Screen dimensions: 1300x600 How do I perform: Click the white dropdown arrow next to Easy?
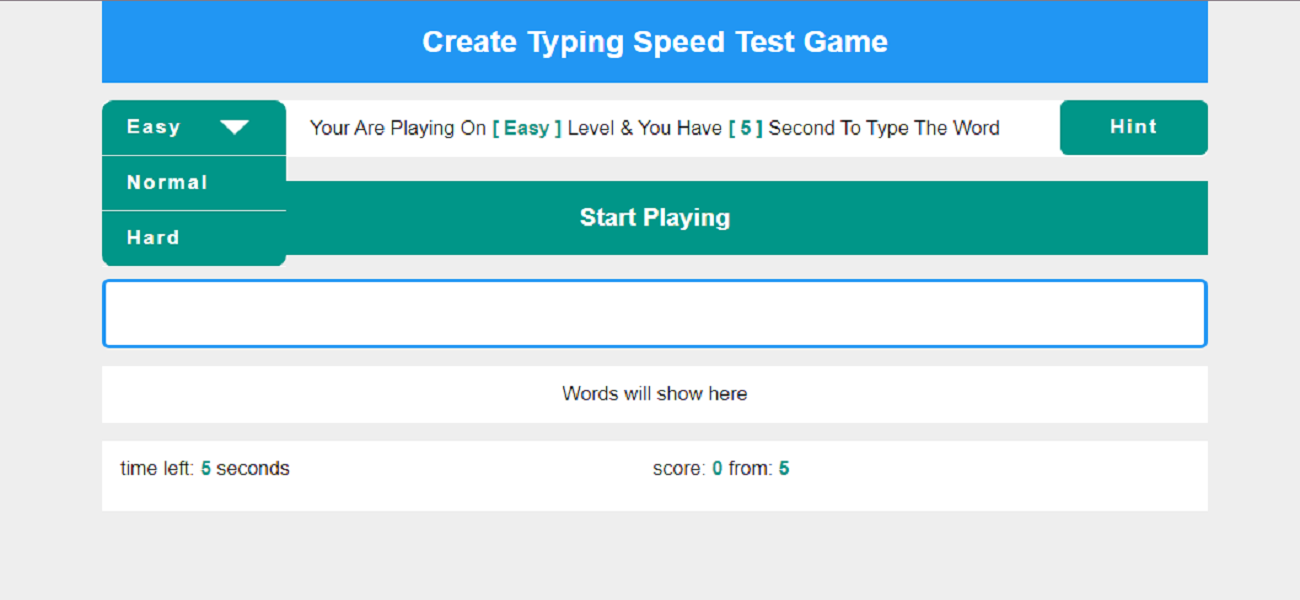234,127
